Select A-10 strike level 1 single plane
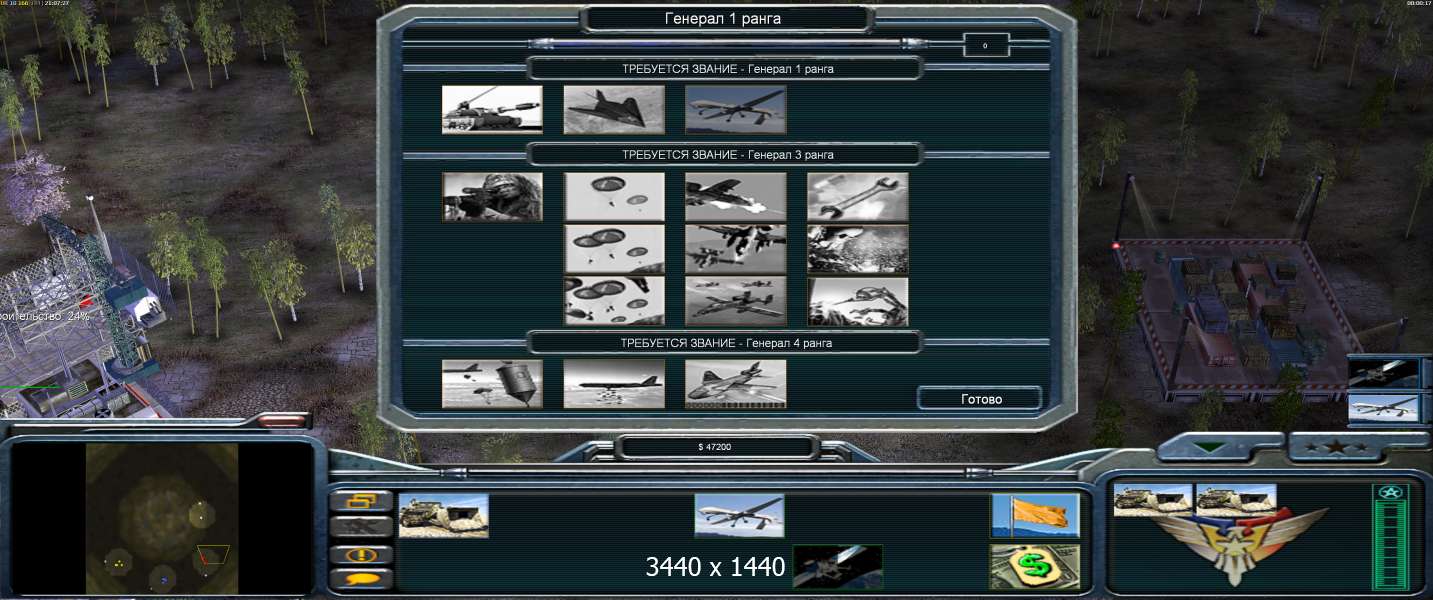Viewport: 1433px width, 600px height. (736, 196)
